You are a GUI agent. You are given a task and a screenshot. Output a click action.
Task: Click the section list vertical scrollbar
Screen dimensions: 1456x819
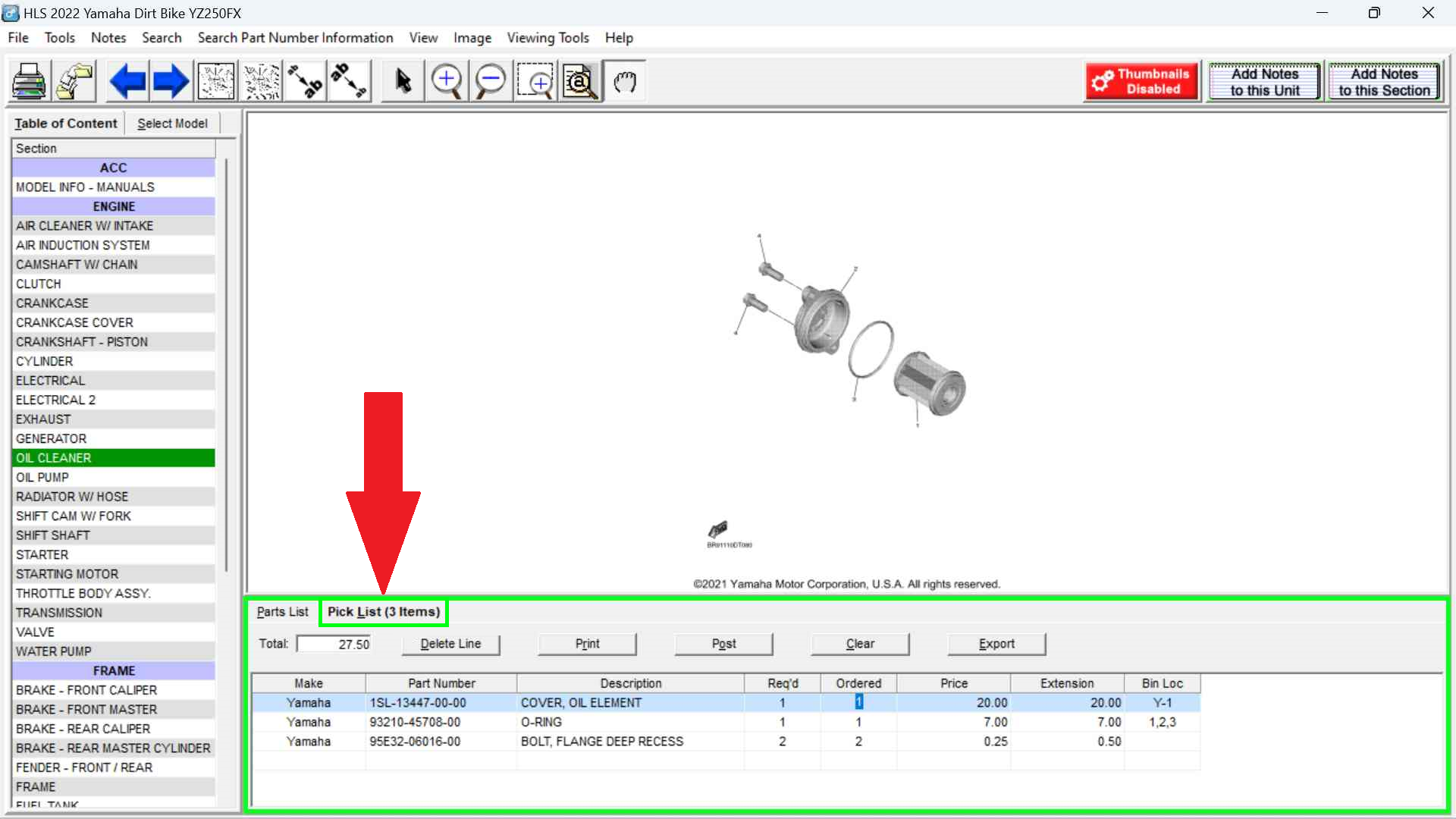coord(226,364)
